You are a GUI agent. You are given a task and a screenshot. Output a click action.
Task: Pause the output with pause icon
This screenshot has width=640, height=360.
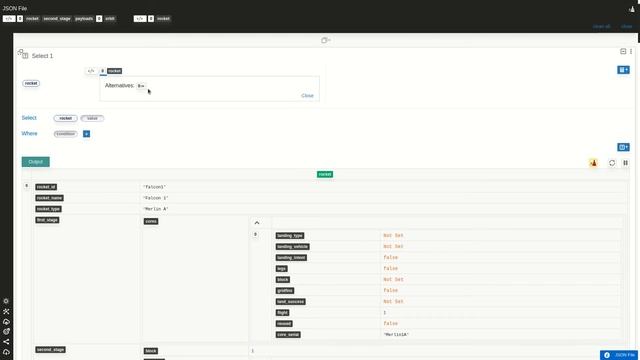pos(625,163)
